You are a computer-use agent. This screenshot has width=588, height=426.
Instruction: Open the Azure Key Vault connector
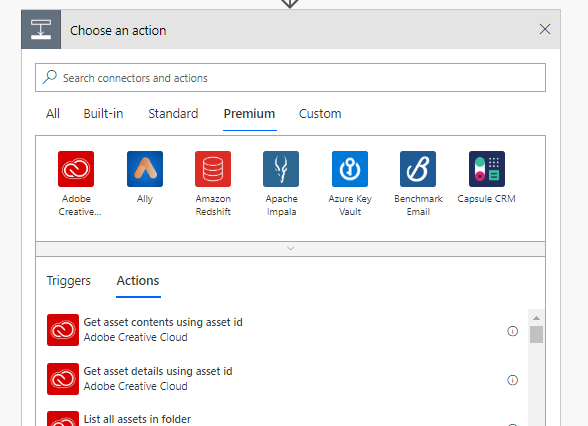pyautogui.click(x=350, y=169)
